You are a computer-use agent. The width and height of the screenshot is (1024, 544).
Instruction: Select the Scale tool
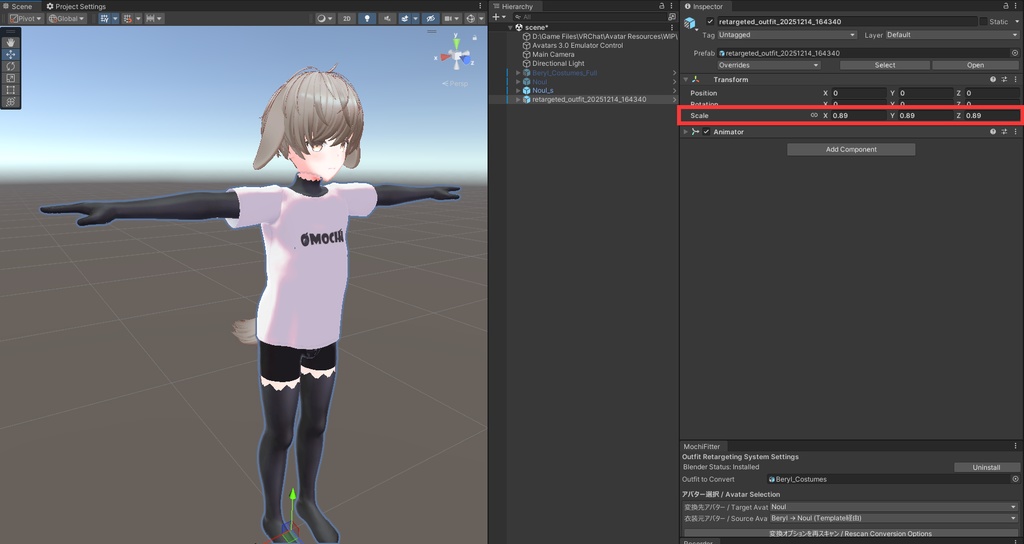coord(10,78)
